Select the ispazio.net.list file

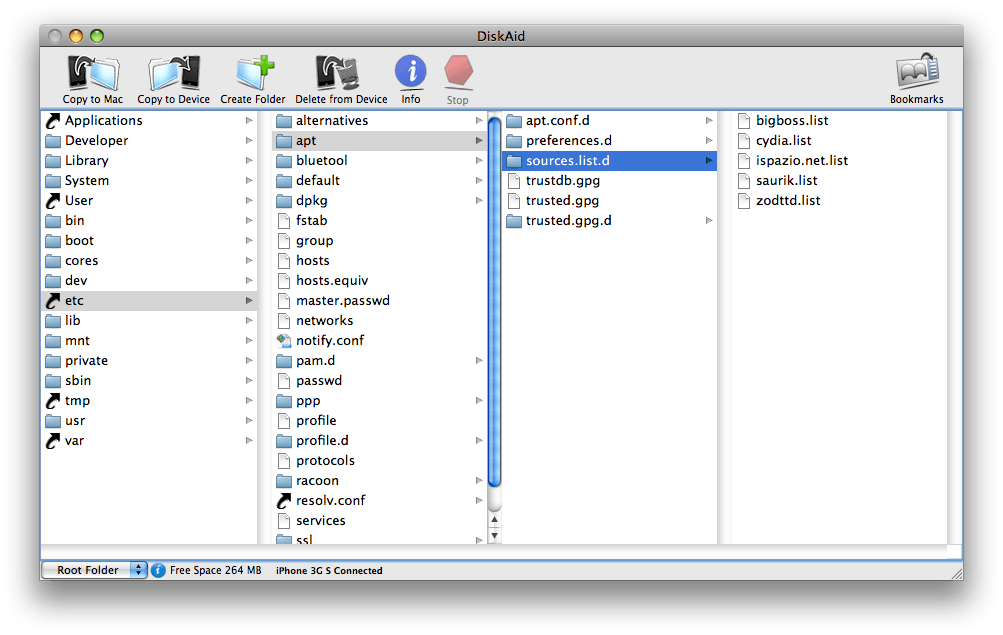pos(839,161)
